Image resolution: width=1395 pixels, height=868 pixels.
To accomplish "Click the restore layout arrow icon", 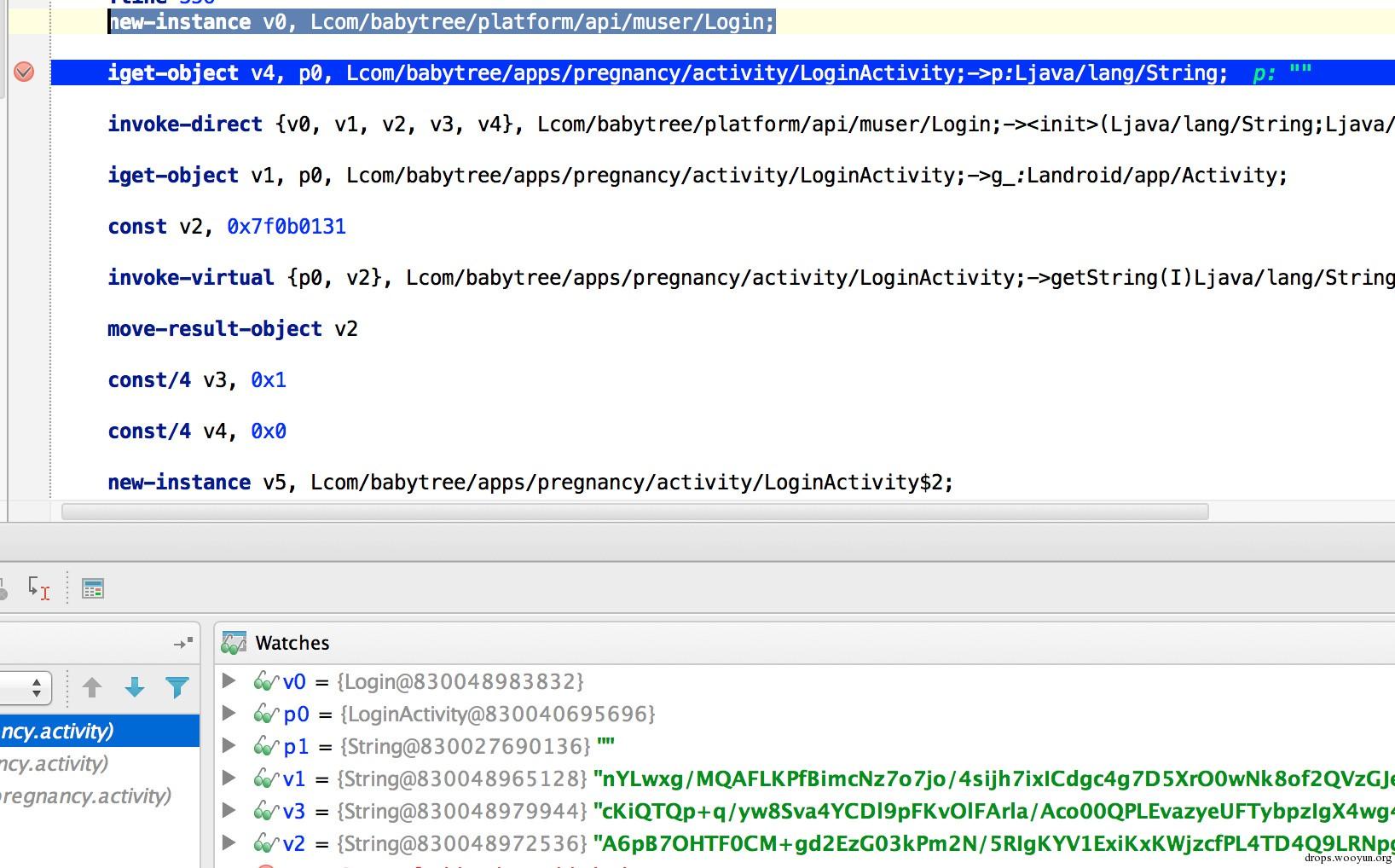I will (x=183, y=643).
